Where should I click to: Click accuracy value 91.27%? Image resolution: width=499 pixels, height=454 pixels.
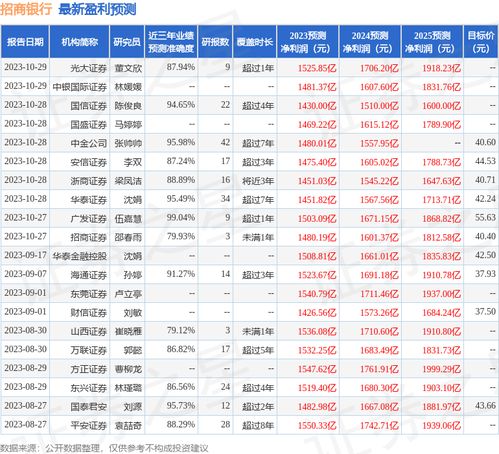click(181, 274)
